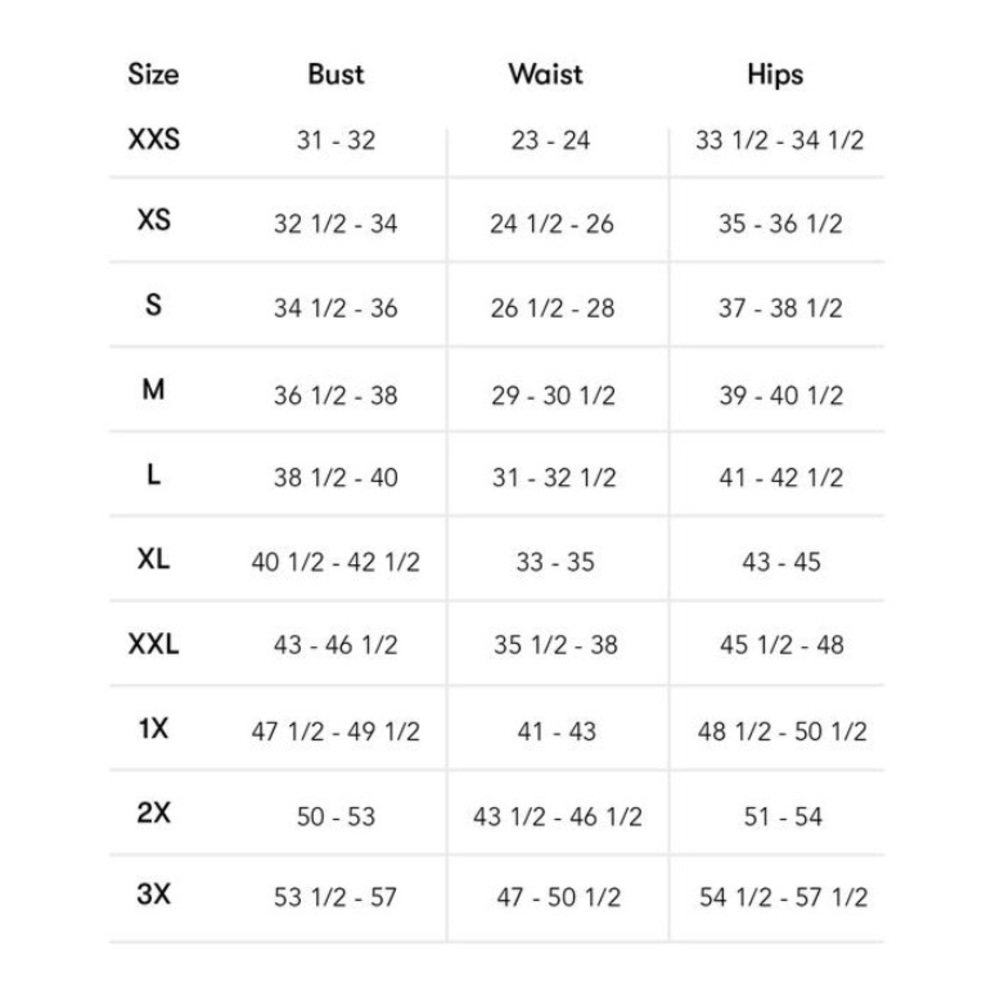The image size is (1000, 1000).
Task: Click the Hips column header
Action: coord(775,75)
